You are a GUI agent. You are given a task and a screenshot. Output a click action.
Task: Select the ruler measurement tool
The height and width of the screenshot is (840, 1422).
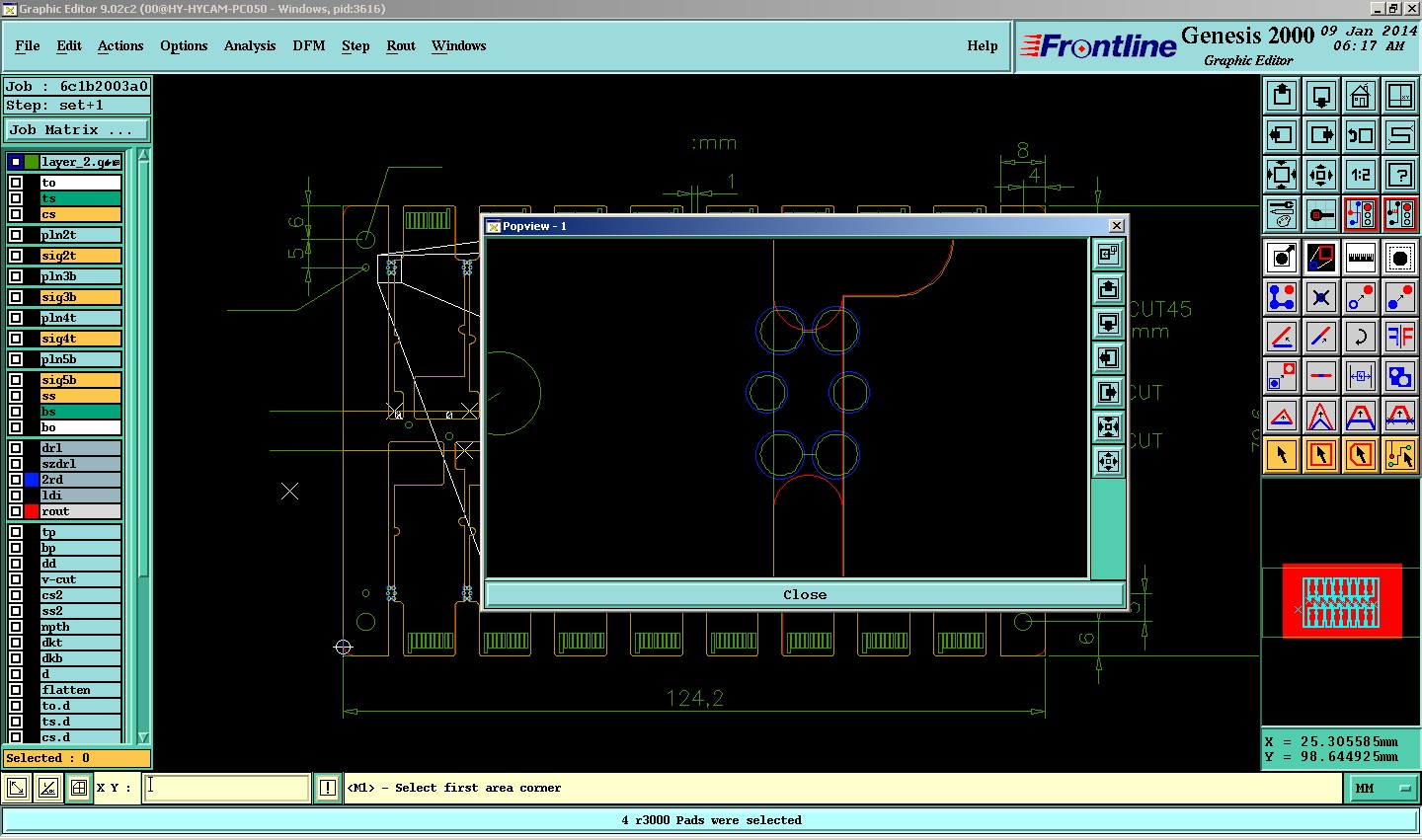[1361, 258]
